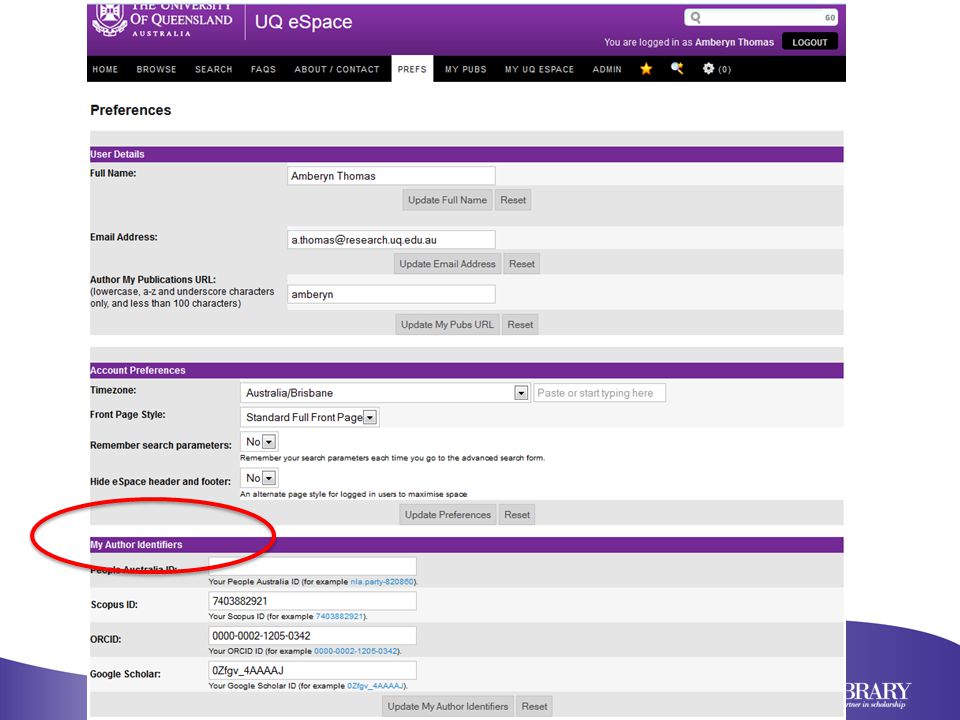Click the Update My Author Identifiers button
960x720 pixels.
point(448,707)
